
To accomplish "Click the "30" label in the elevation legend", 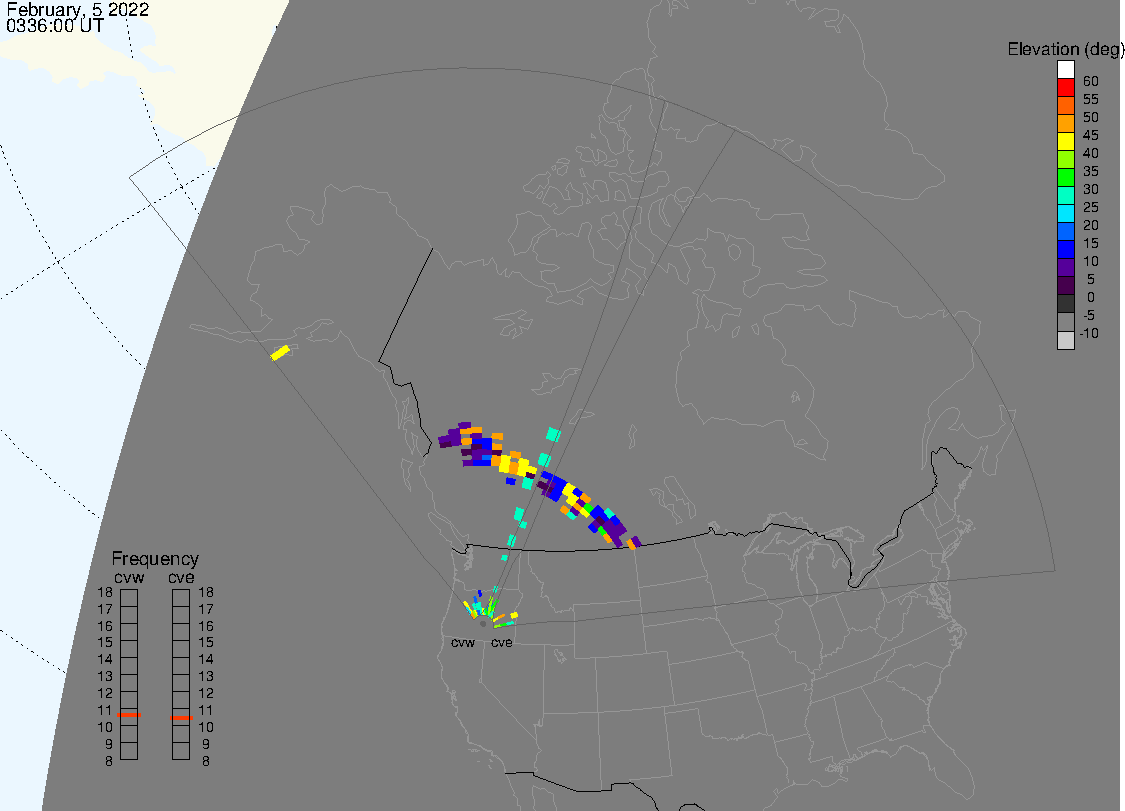I will 1091,189.
